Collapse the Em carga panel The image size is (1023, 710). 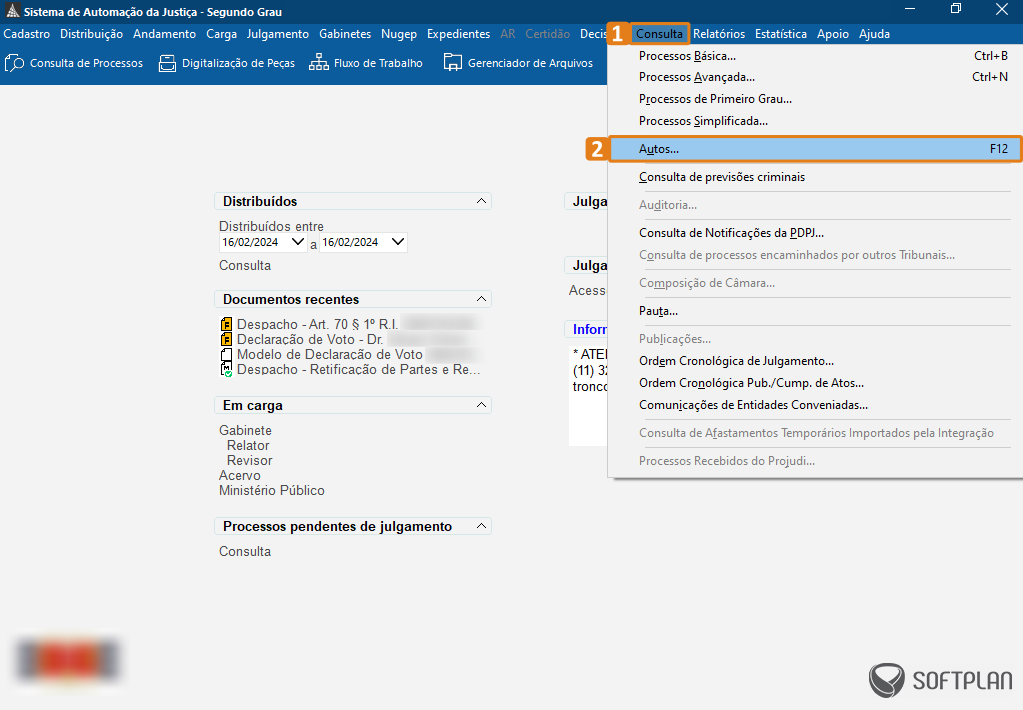coord(481,405)
